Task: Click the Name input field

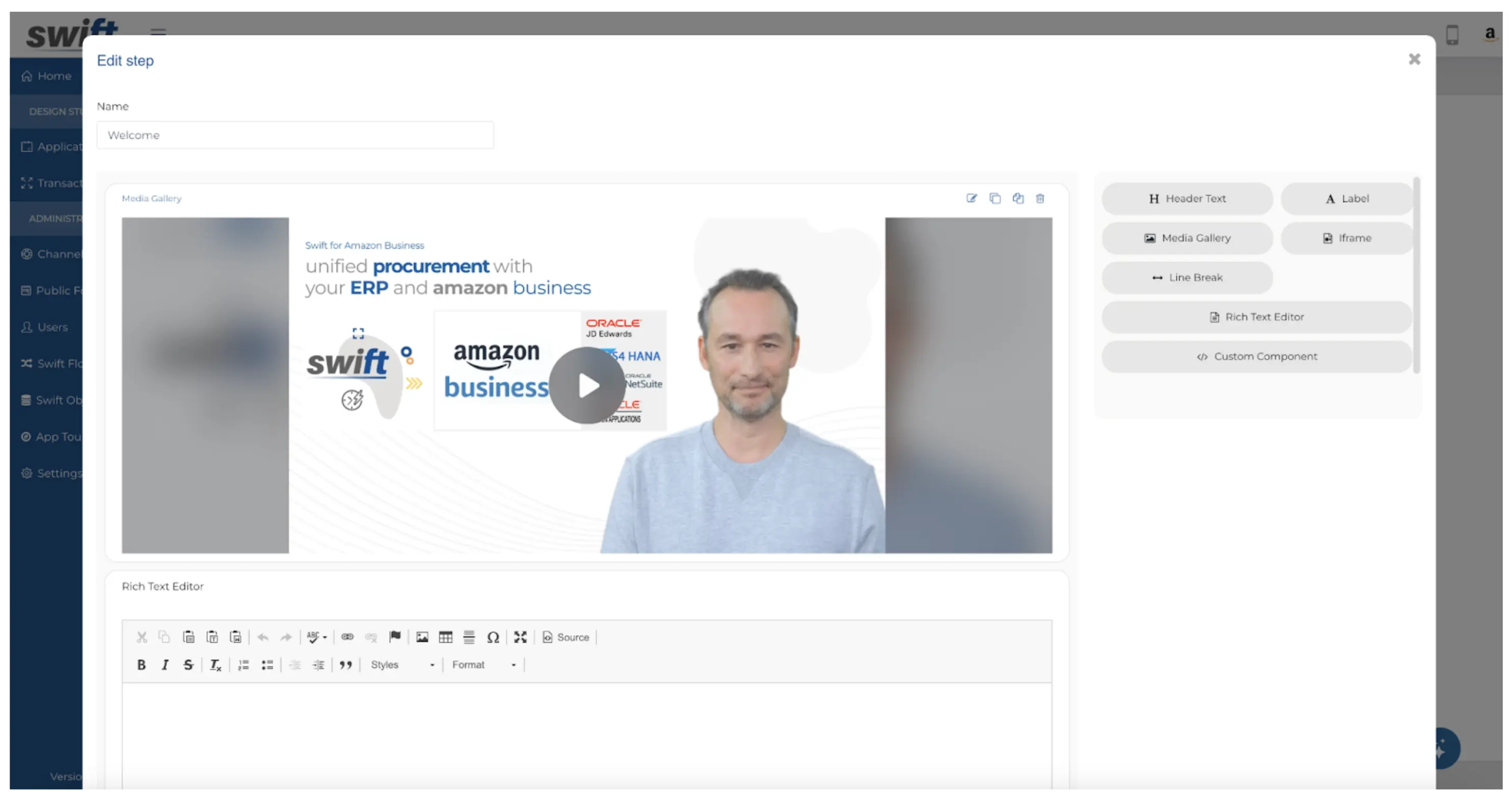Action: (295, 135)
